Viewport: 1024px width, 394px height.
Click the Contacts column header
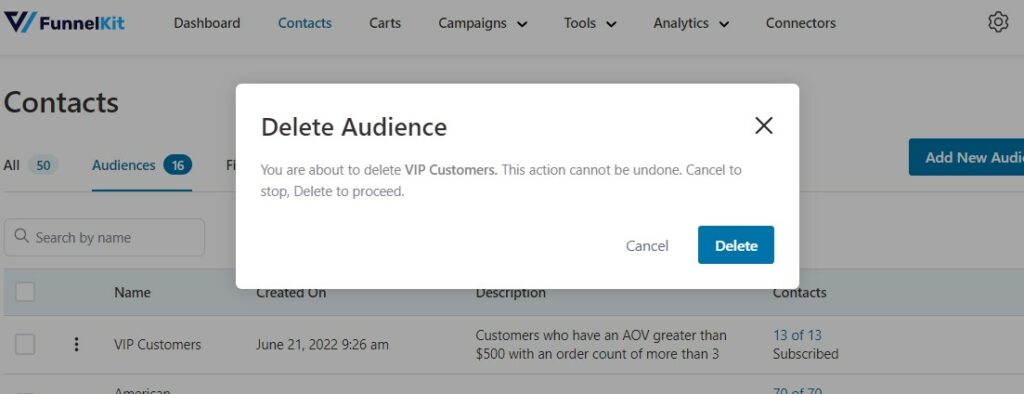click(x=799, y=292)
